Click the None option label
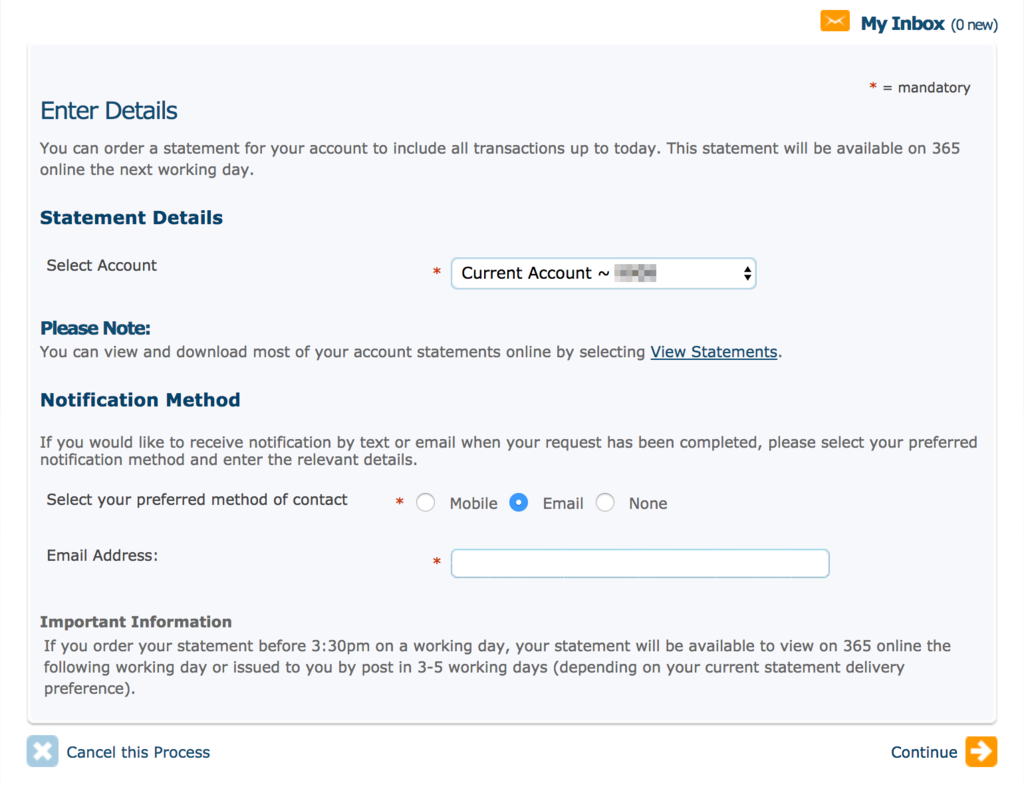This screenshot has width=1024, height=785. coord(648,504)
